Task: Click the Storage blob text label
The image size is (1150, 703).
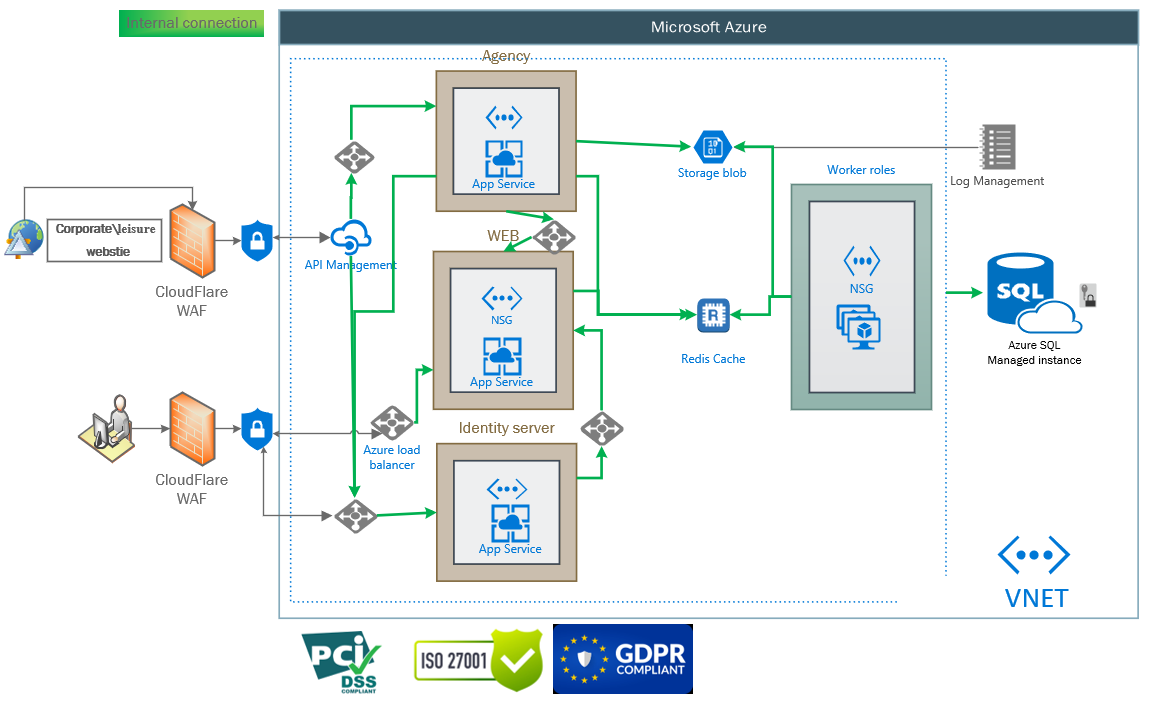Action: point(711,173)
